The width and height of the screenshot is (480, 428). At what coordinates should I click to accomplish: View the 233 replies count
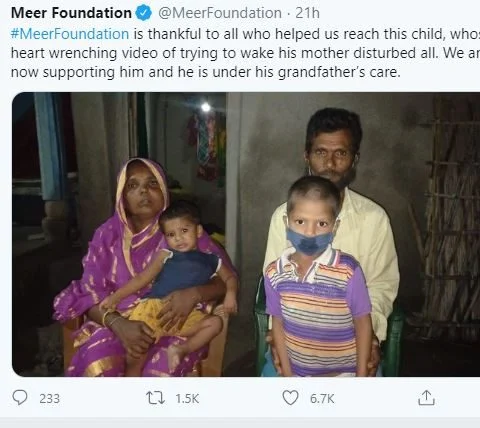click(50, 399)
